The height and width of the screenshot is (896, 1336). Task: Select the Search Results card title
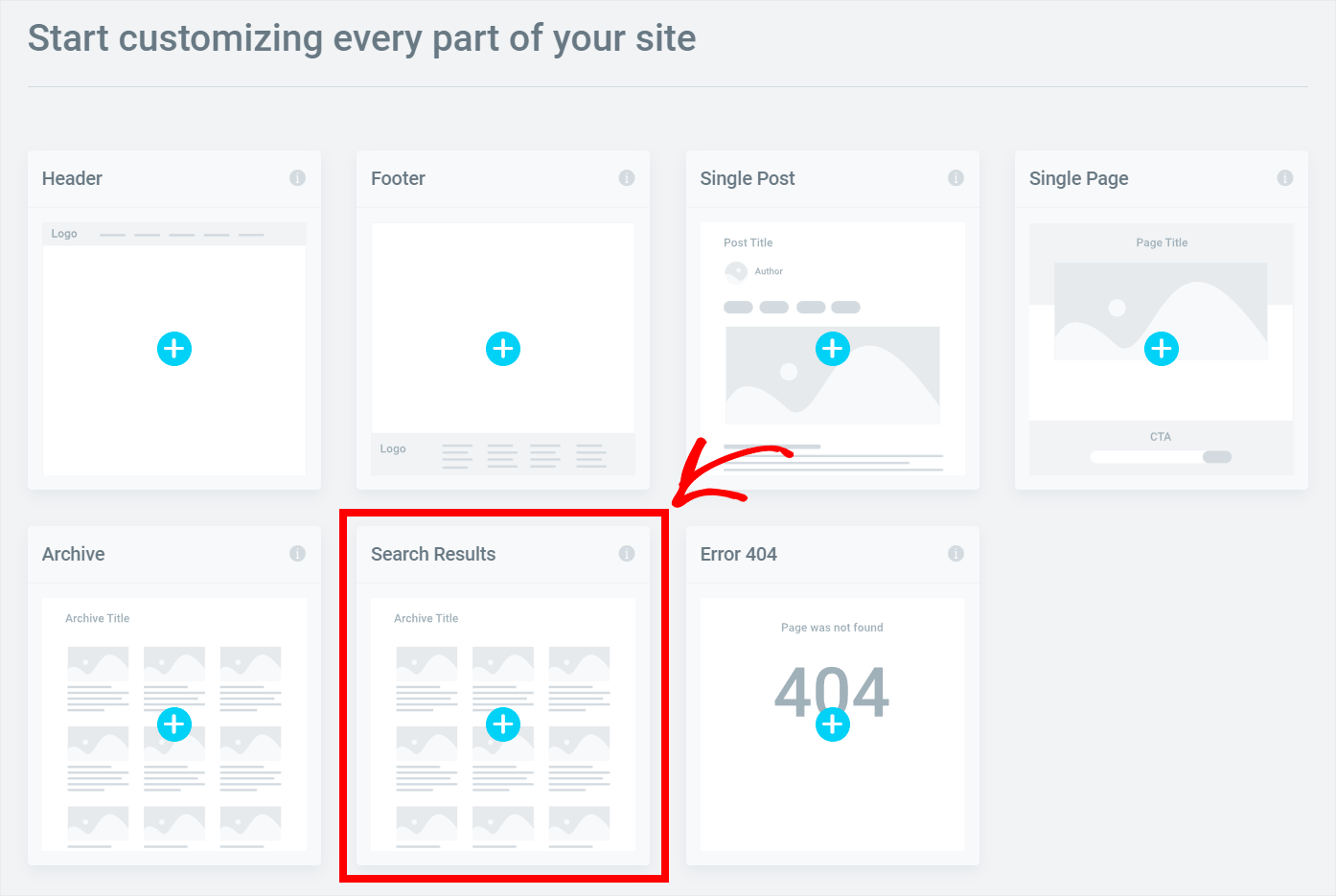click(x=433, y=554)
